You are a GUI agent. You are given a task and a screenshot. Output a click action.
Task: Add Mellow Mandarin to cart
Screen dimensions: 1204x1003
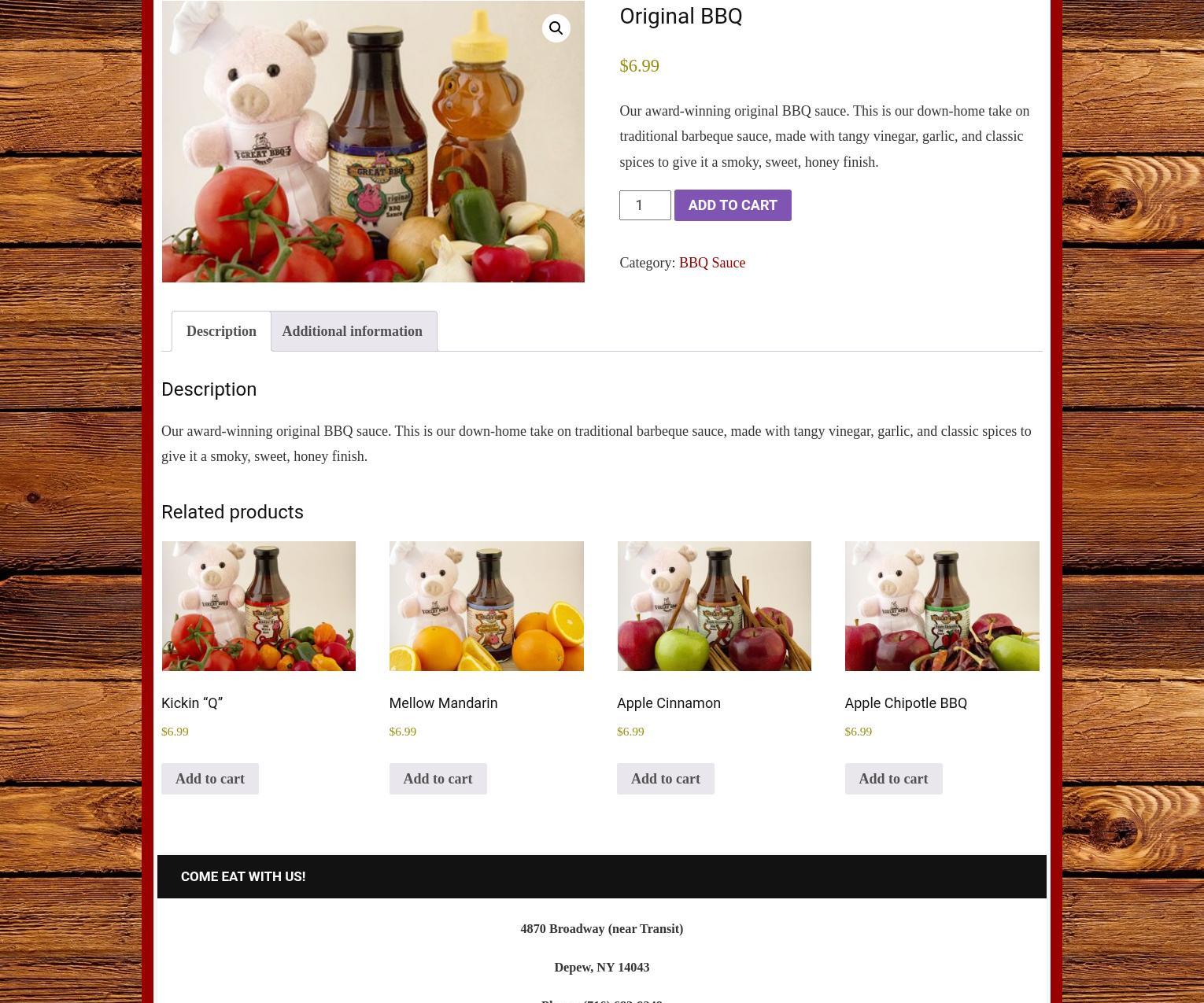coord(438,779)
